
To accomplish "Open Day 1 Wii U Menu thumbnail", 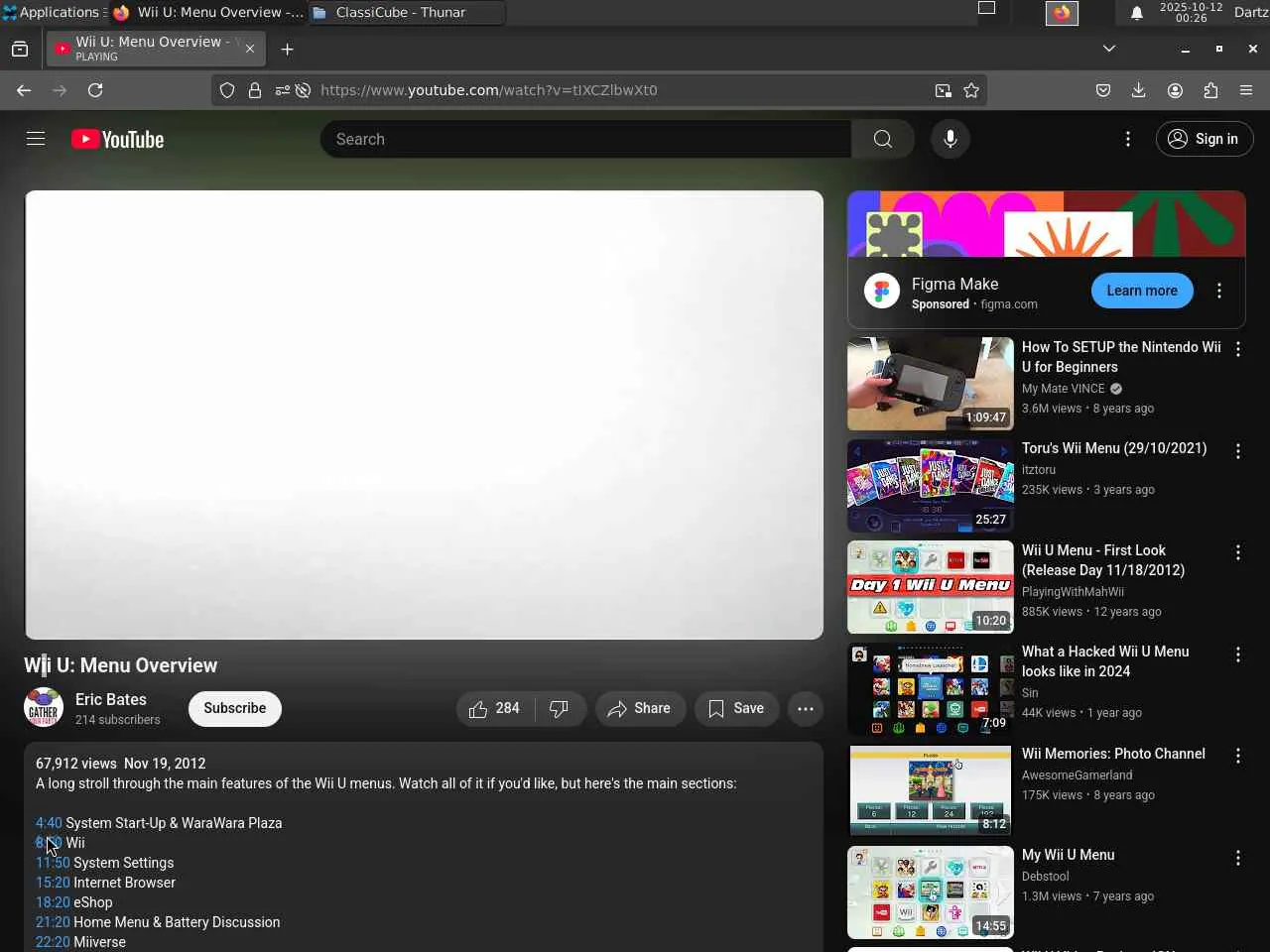I will click(x=931, y=587).
